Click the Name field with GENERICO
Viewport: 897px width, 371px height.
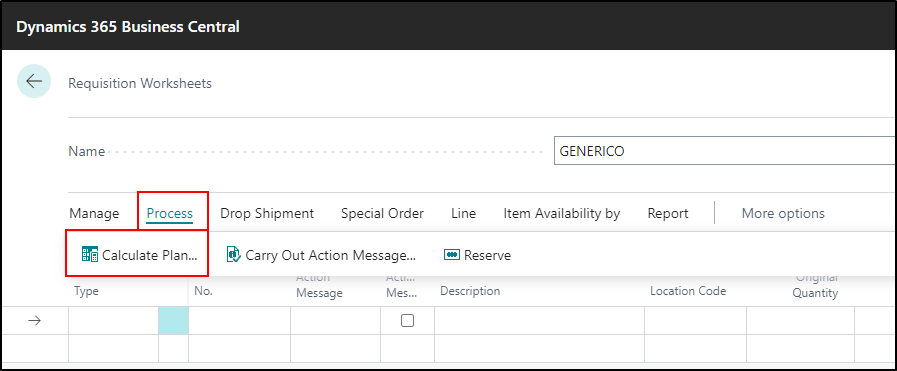pyautogui.click(x=725, y=151)
